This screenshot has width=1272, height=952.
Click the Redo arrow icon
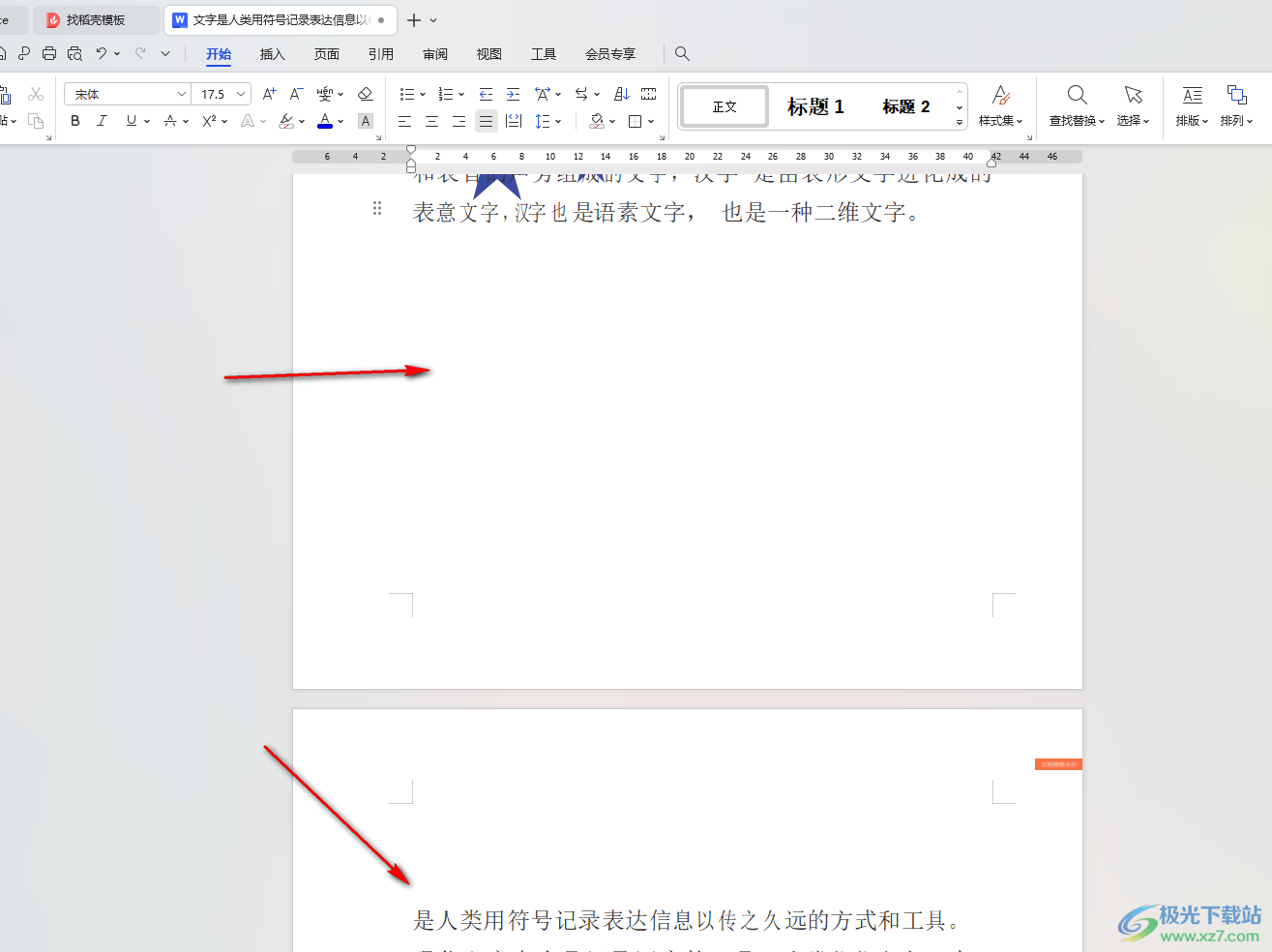tap(141, 53)
